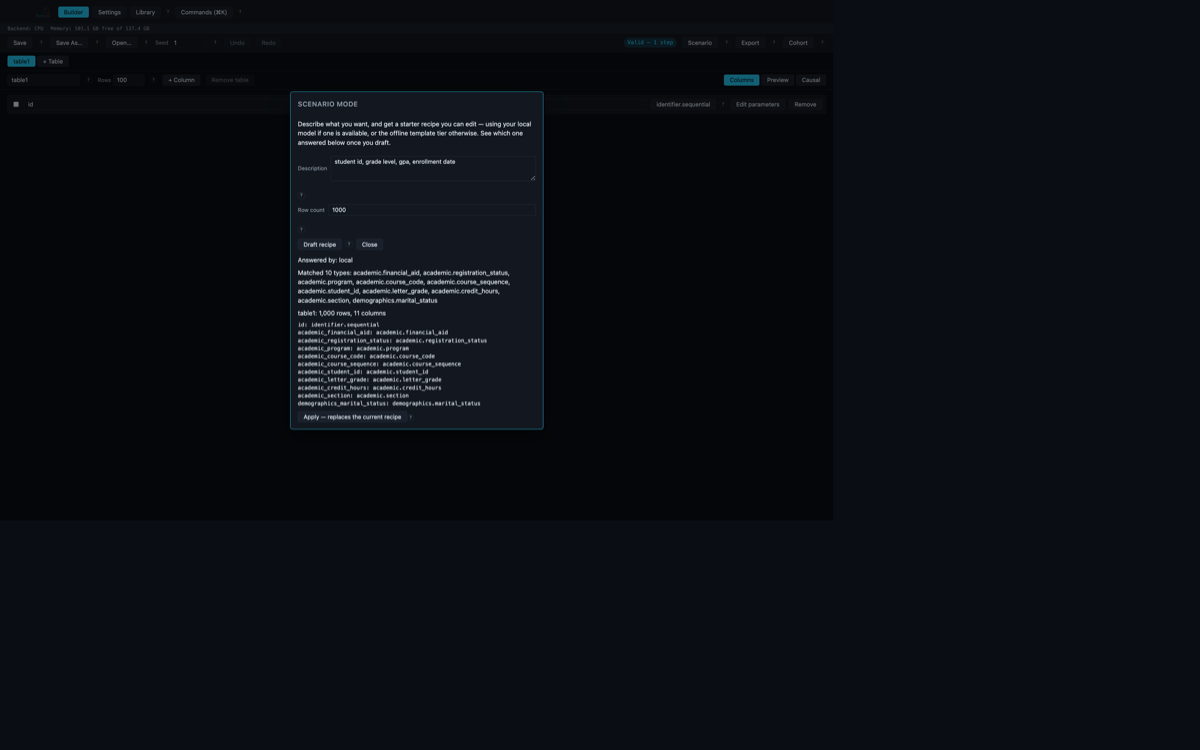Add a column with + Column
1200x750 pixels.
tap(182, 80)
